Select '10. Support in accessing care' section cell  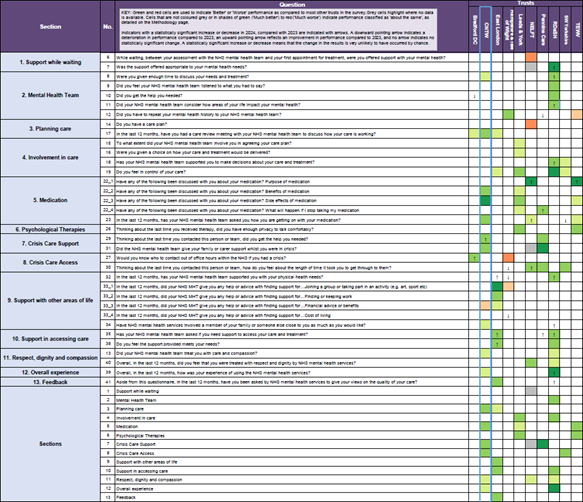[x=50, y=339]
